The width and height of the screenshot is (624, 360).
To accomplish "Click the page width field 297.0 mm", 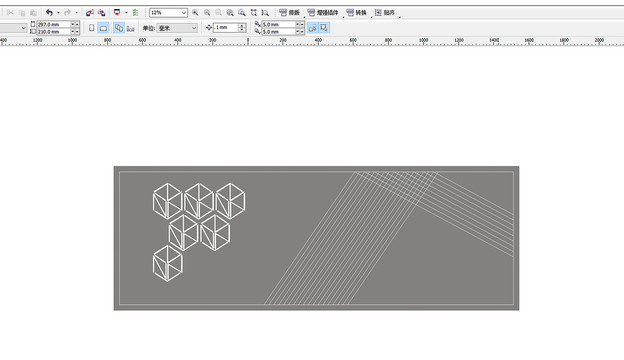I will (54, 24).
